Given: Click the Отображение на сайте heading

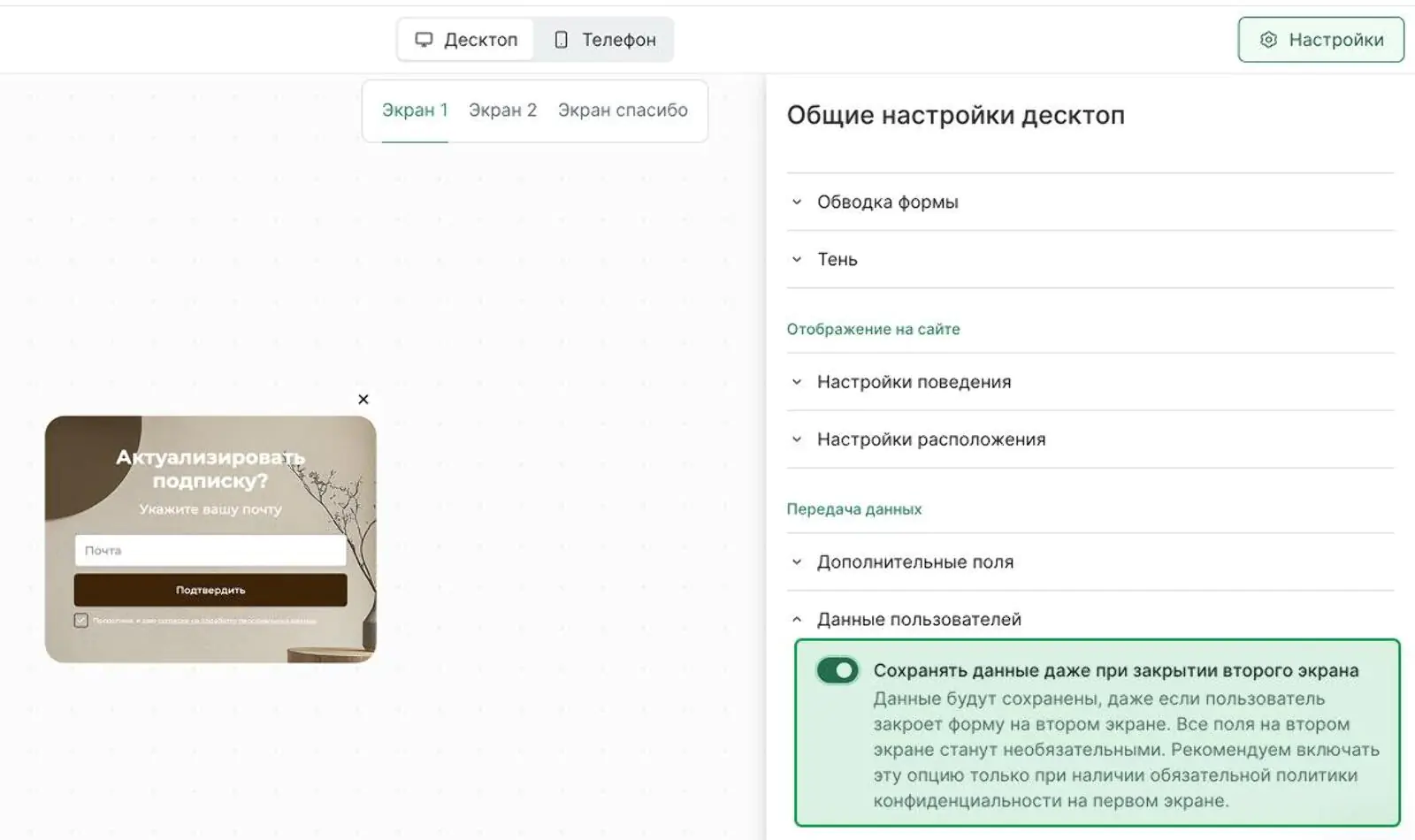Looking at the screenshot, I should click(x=873, y=329).
